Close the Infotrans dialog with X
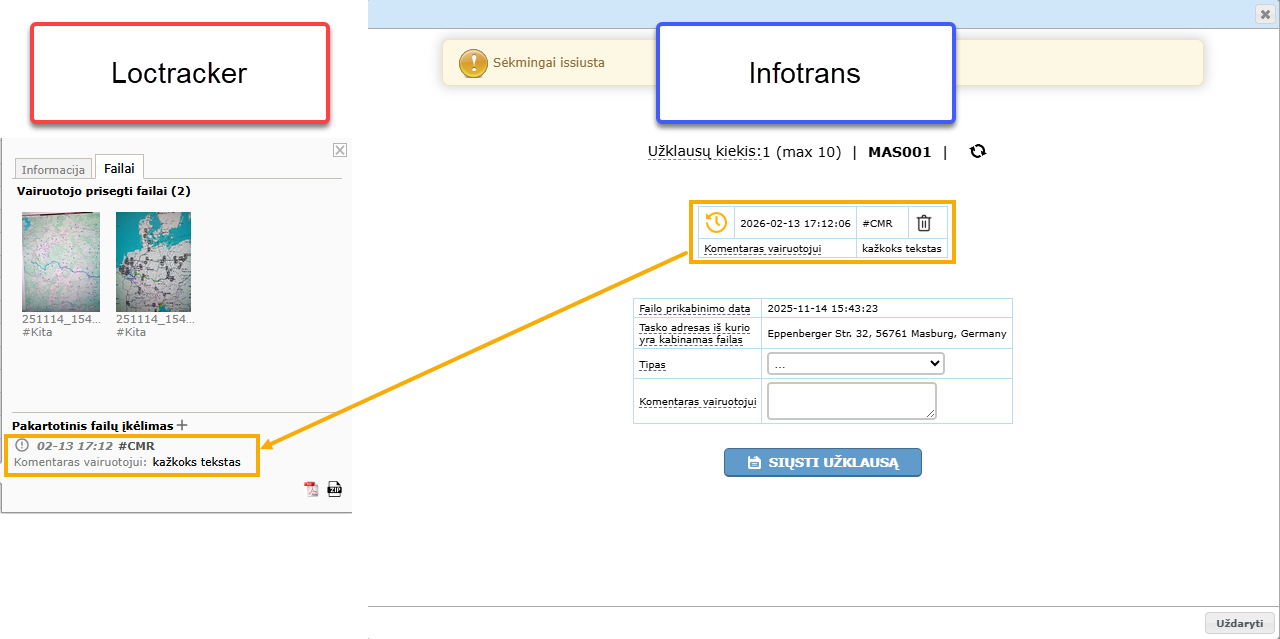This screenshot has width=1280, height=639. click(x=1265, y=14)
